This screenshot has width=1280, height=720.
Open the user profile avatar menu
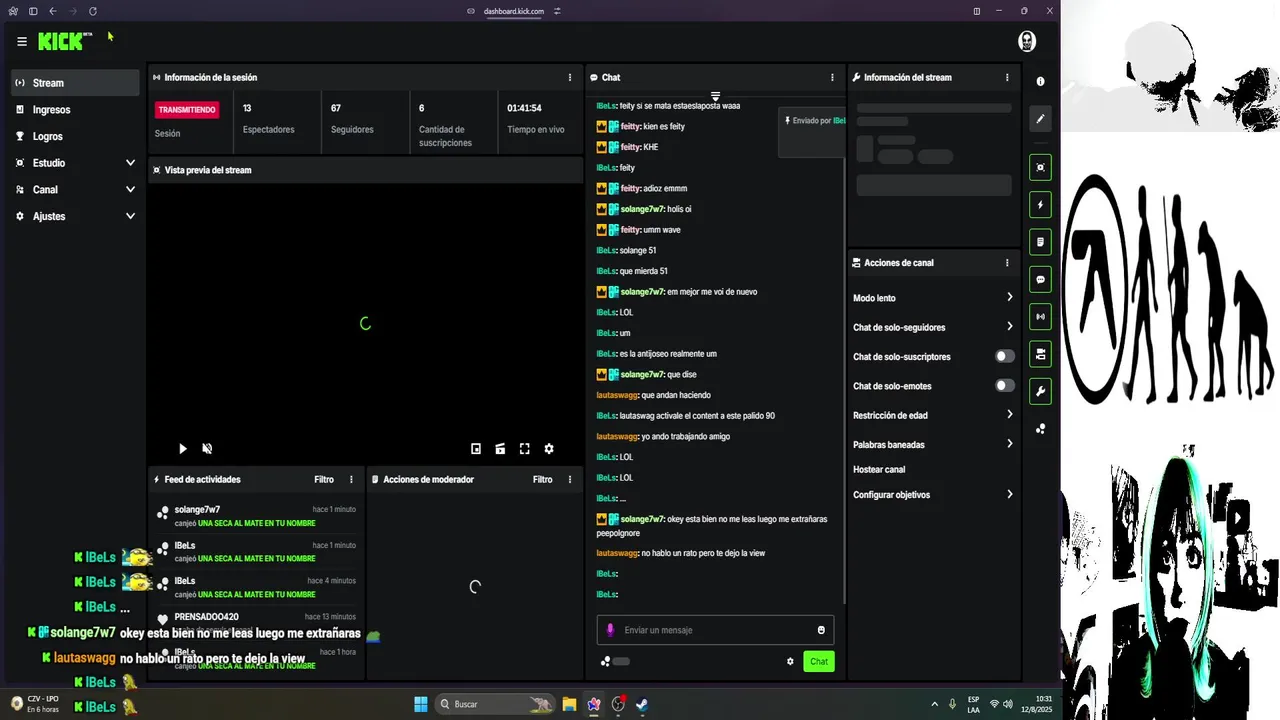click(x=1026, y=41)
